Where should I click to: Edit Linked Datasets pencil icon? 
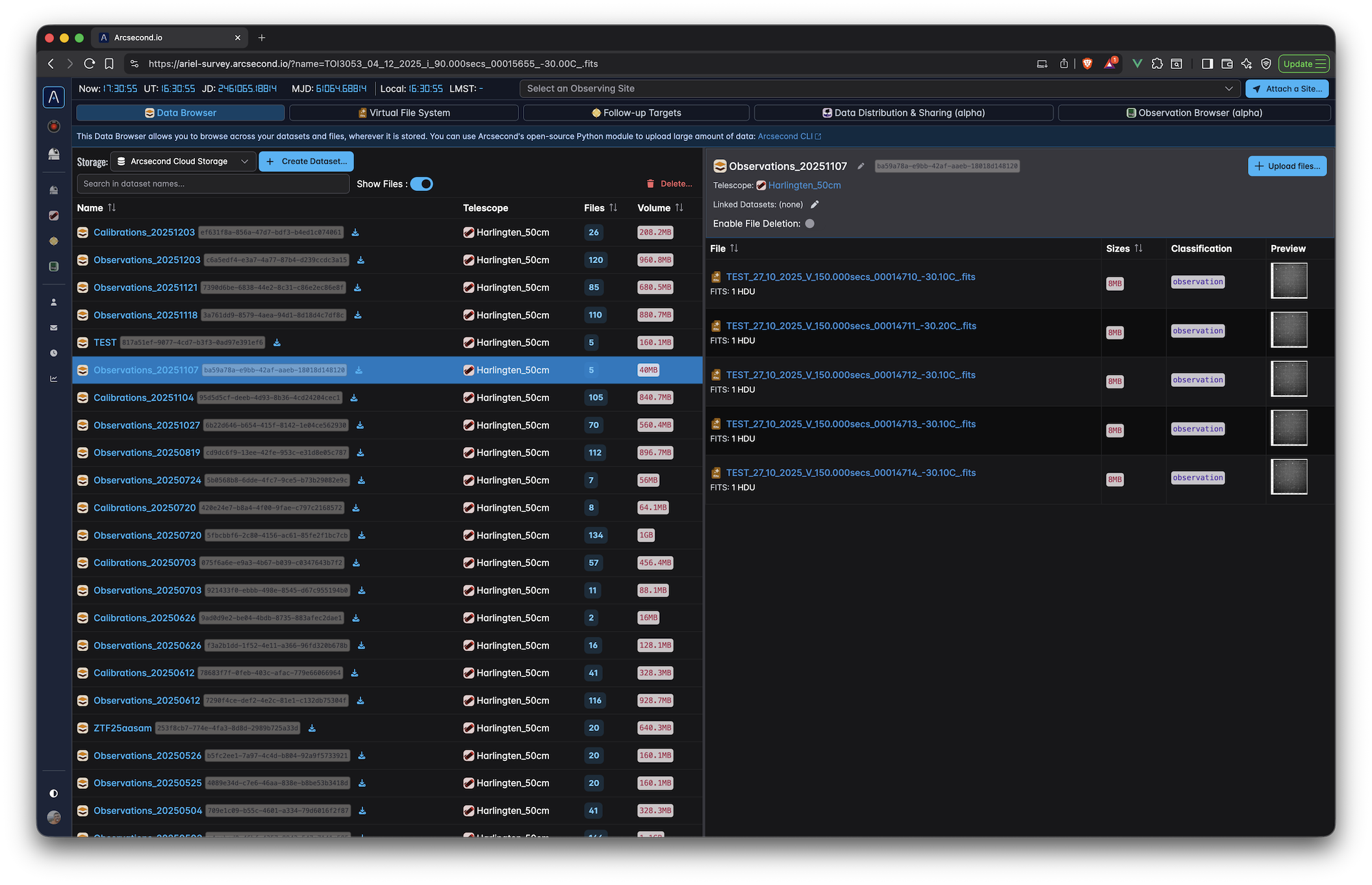click(x=815, y=205)
